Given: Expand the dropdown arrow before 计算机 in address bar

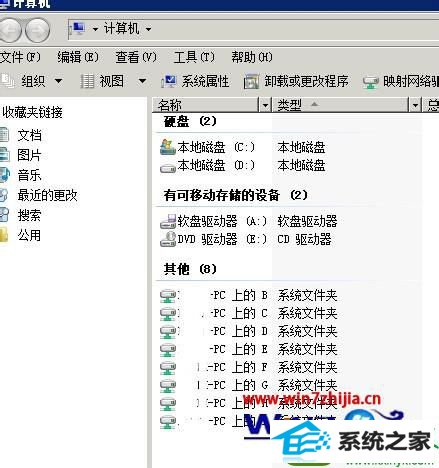Looking at the screenshot, I should click(x=95, y=30).
